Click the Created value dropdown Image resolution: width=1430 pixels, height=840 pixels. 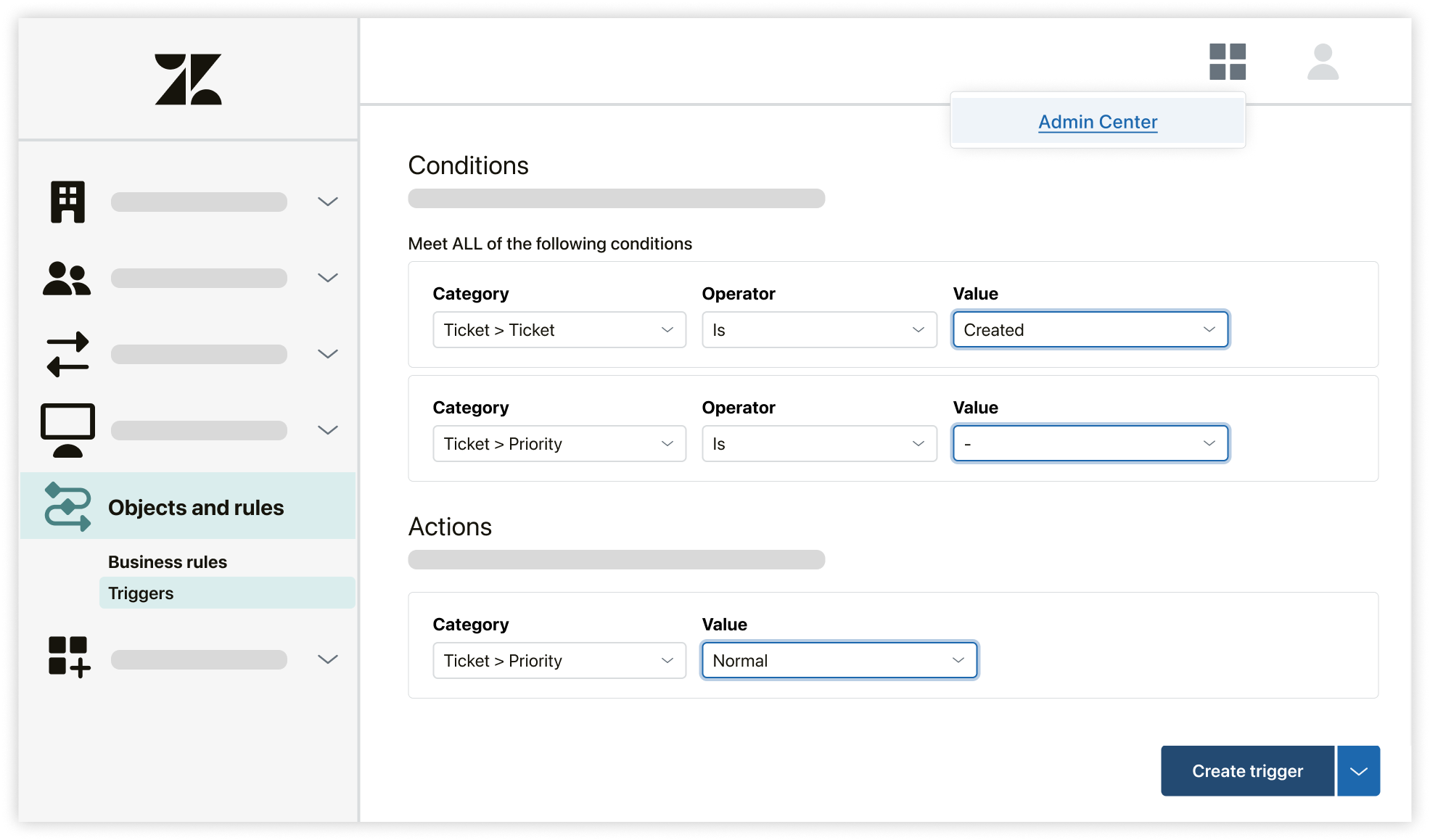pos(1089,329)
